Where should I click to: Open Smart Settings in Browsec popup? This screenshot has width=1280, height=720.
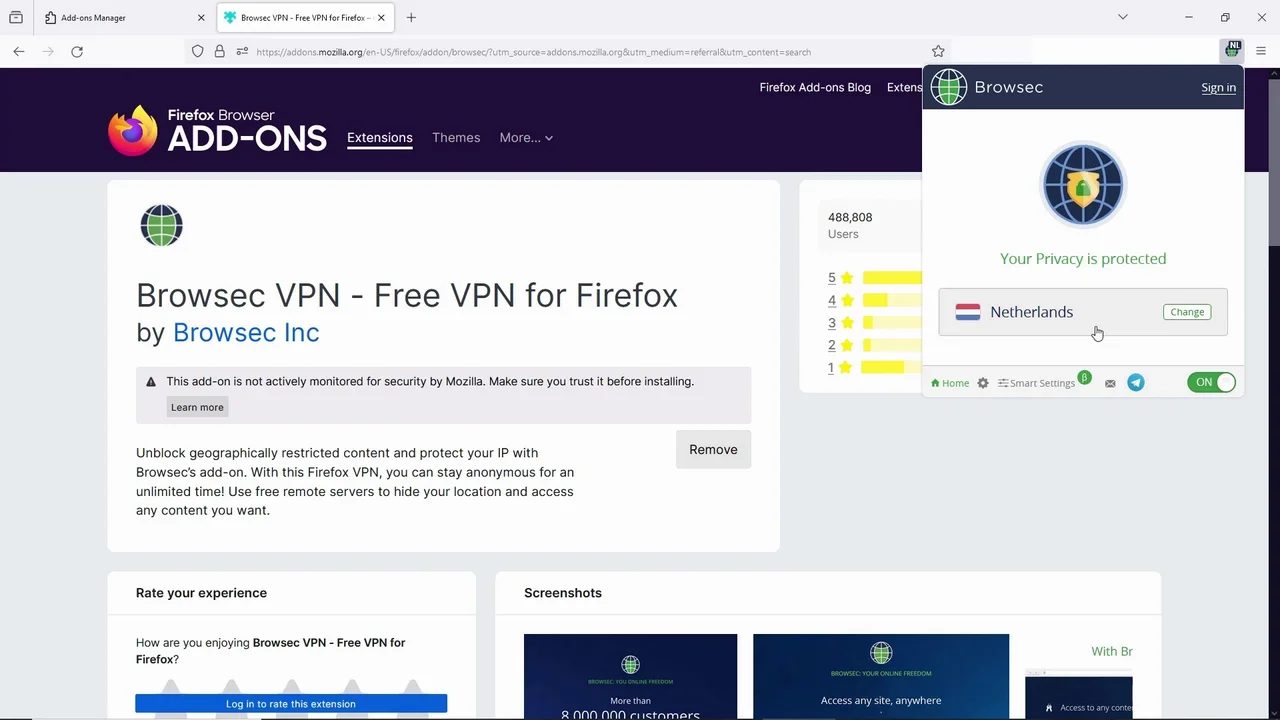click(1036, 383)
